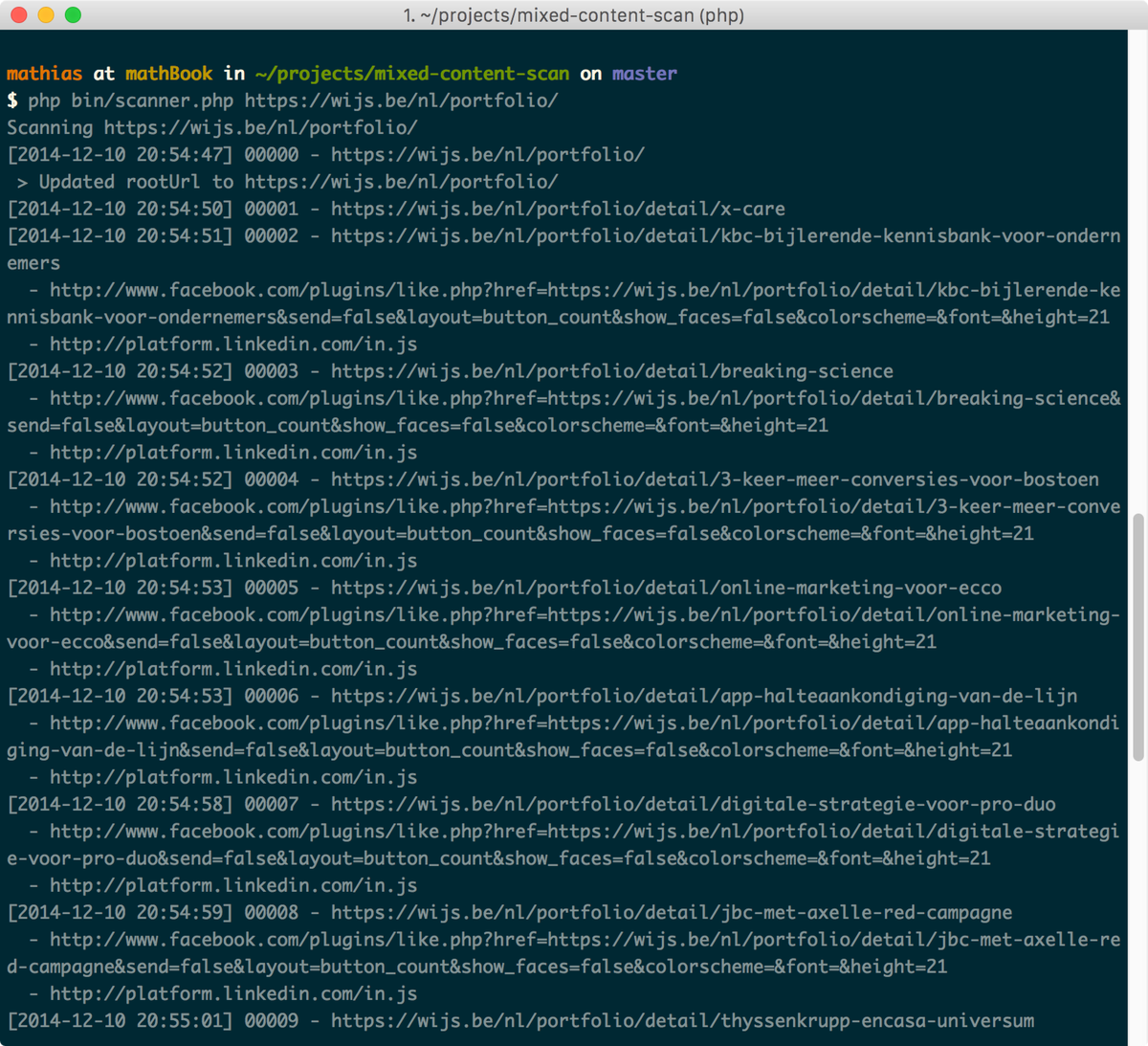Viewport: 1148px width, 1046px height.
Task: Click the 00008 jbc-met-axelle-red-campagne URL
Action: pos(672,912)
